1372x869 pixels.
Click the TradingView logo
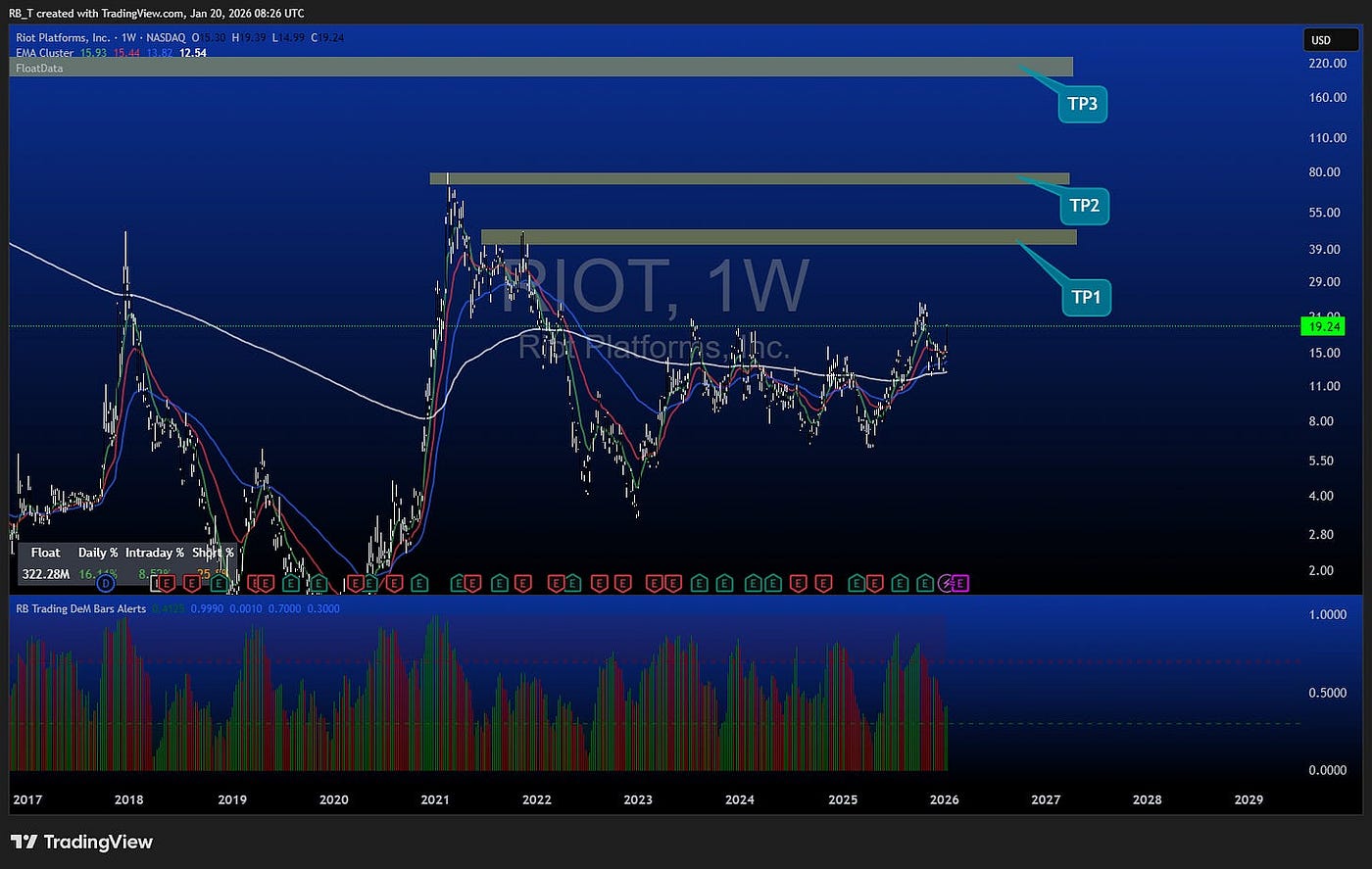point(81,842)
